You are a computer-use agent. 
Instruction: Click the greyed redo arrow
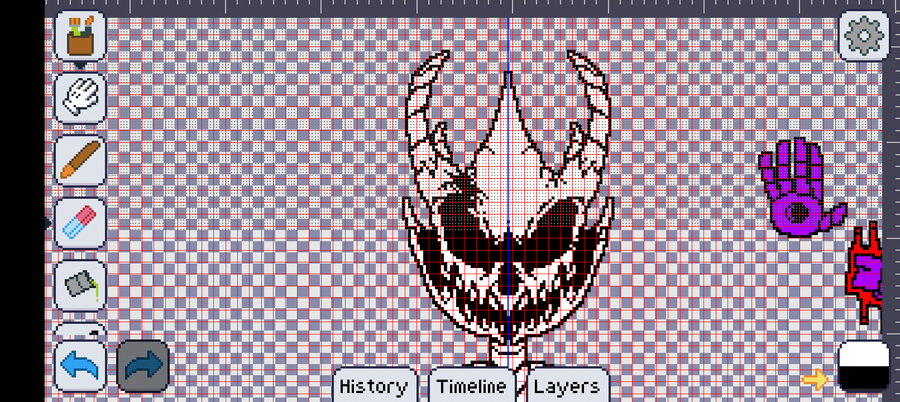[x=143, y=366]
